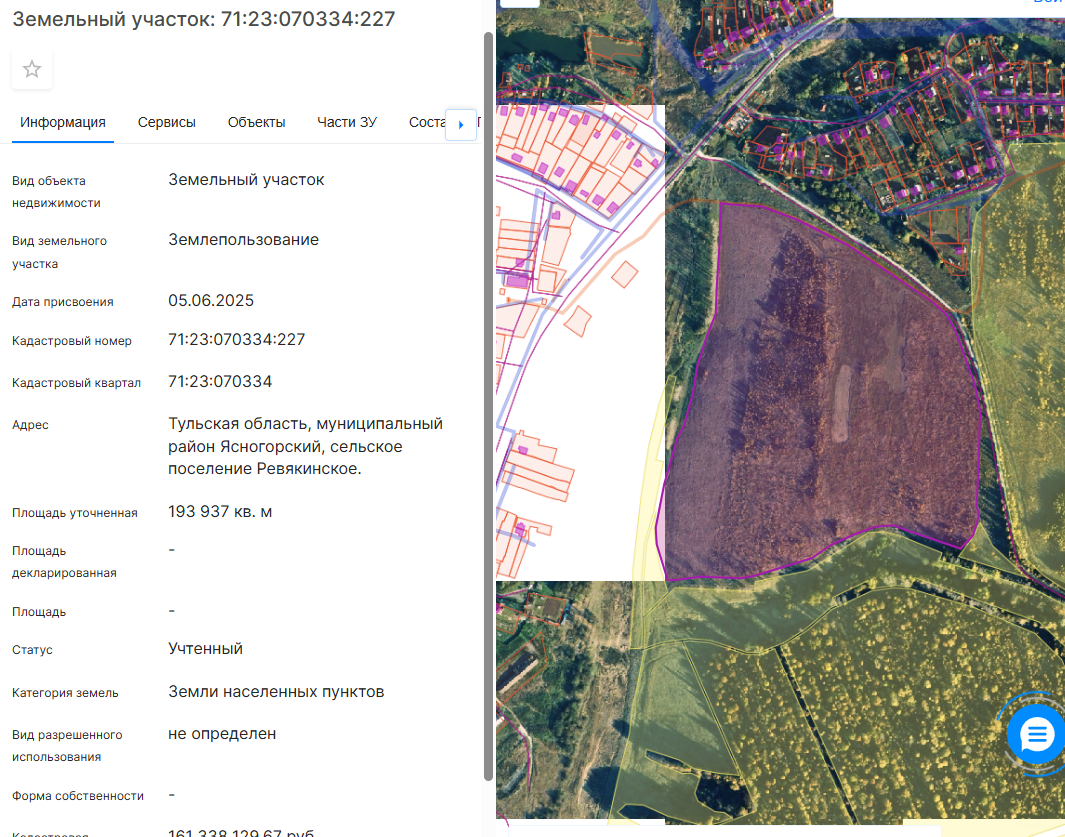Go to the Объекты tab

256,122
